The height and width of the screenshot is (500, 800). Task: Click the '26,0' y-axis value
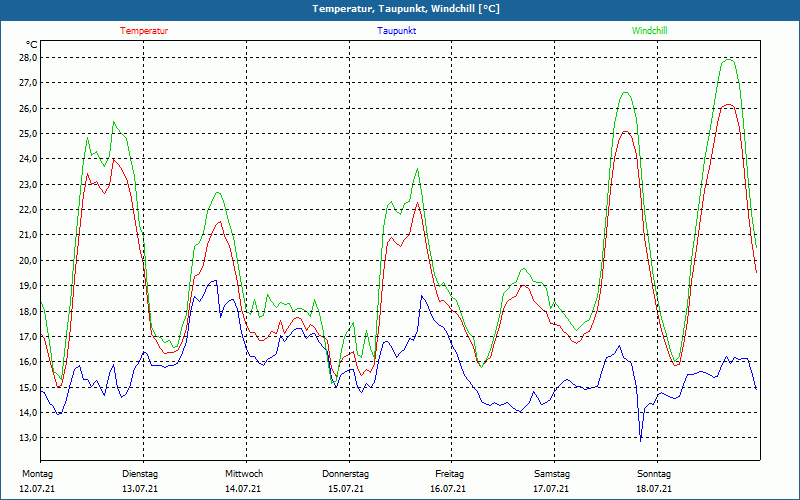[29, 108]
